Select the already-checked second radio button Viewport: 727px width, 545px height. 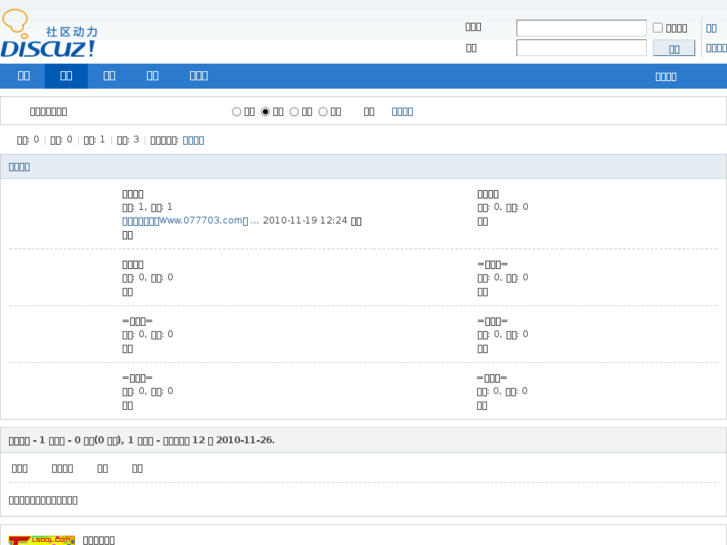click(265, 112)
